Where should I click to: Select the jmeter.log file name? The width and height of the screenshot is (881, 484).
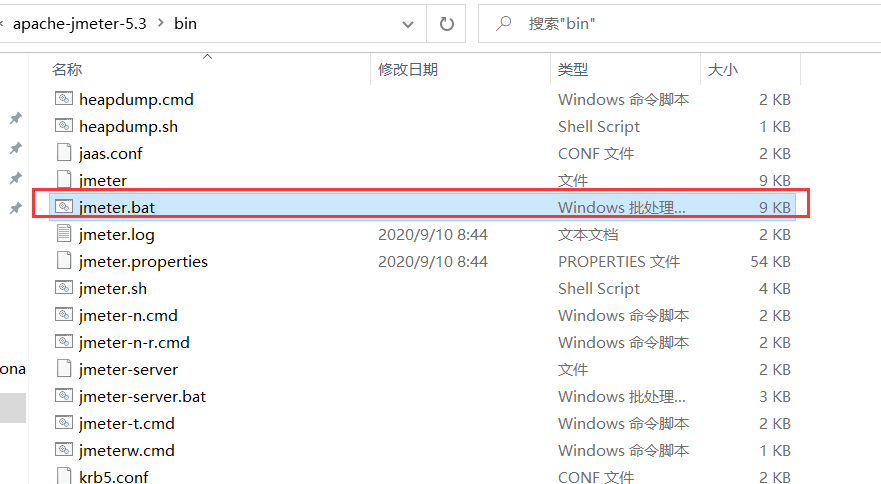tap(116, 234)
